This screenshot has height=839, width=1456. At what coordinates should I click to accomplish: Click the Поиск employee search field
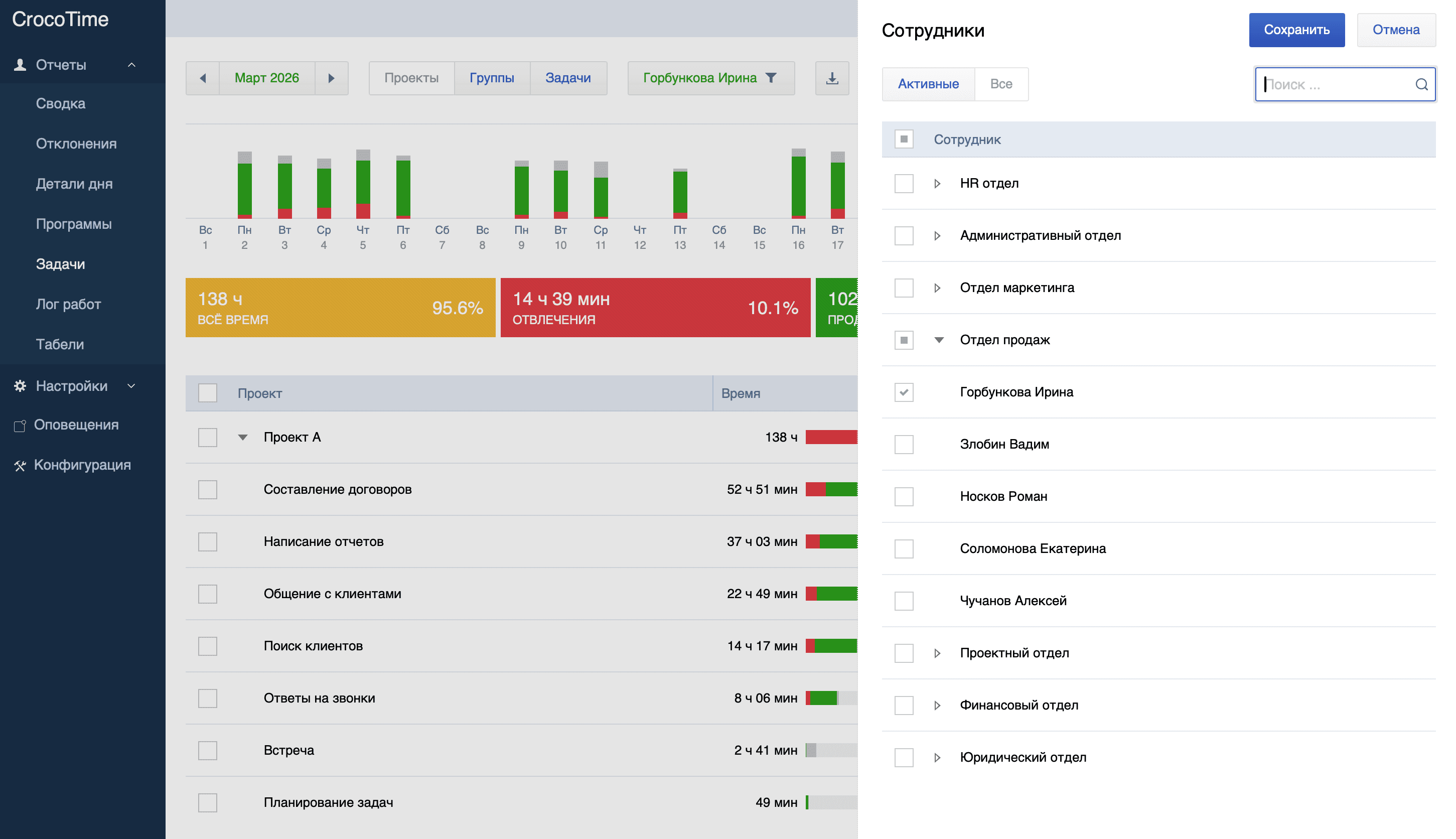coord(1345,85)
